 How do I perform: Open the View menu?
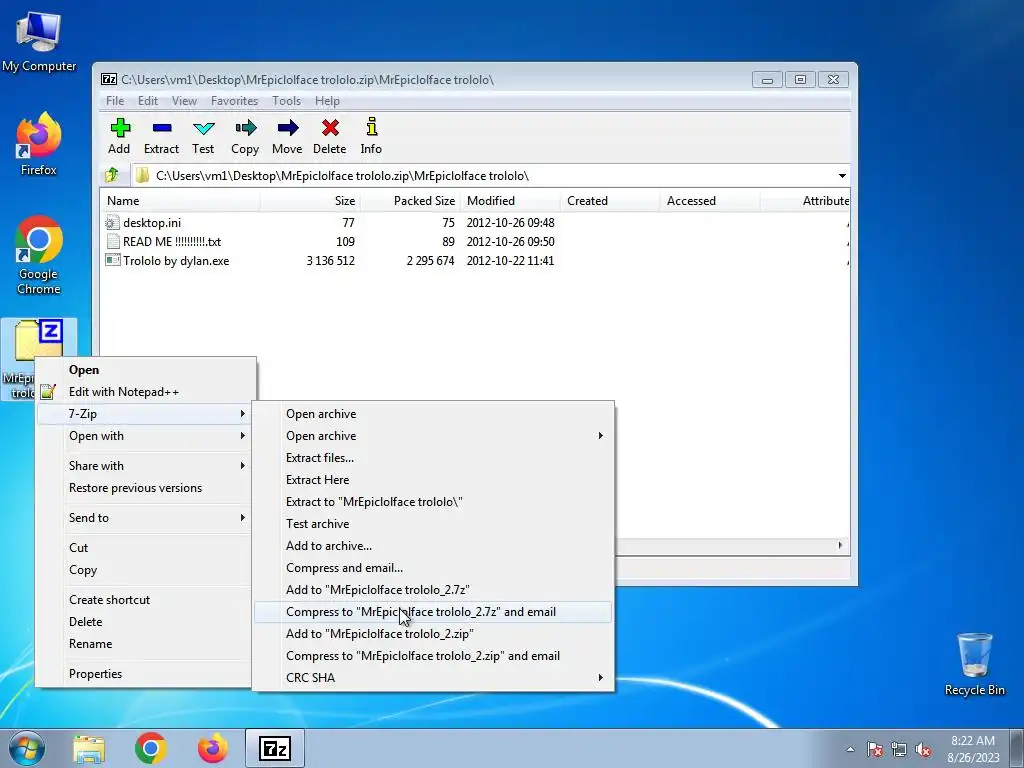[x=184, y=101]
